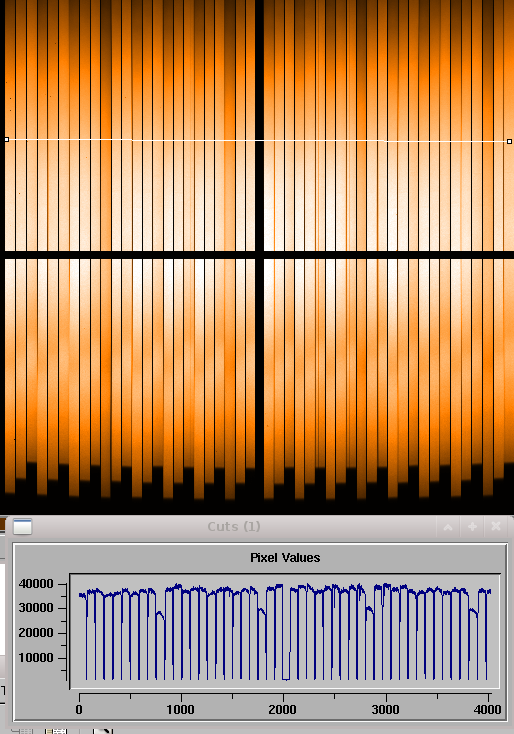Shade the Cuts window with up-arrow button
514x734 pixels.
448,527
